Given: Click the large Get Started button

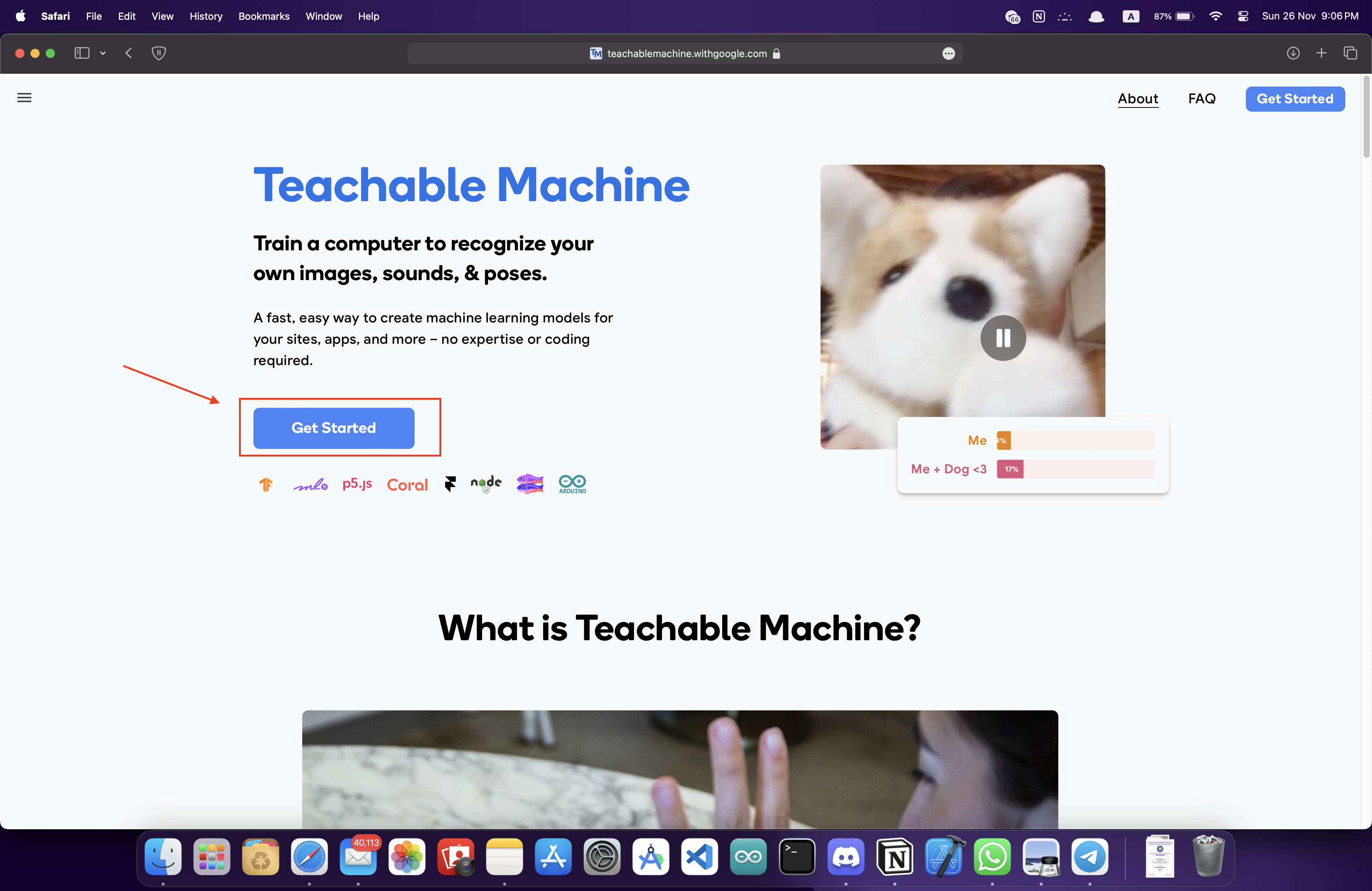Looking at the screenshot, I should [334, 428].
